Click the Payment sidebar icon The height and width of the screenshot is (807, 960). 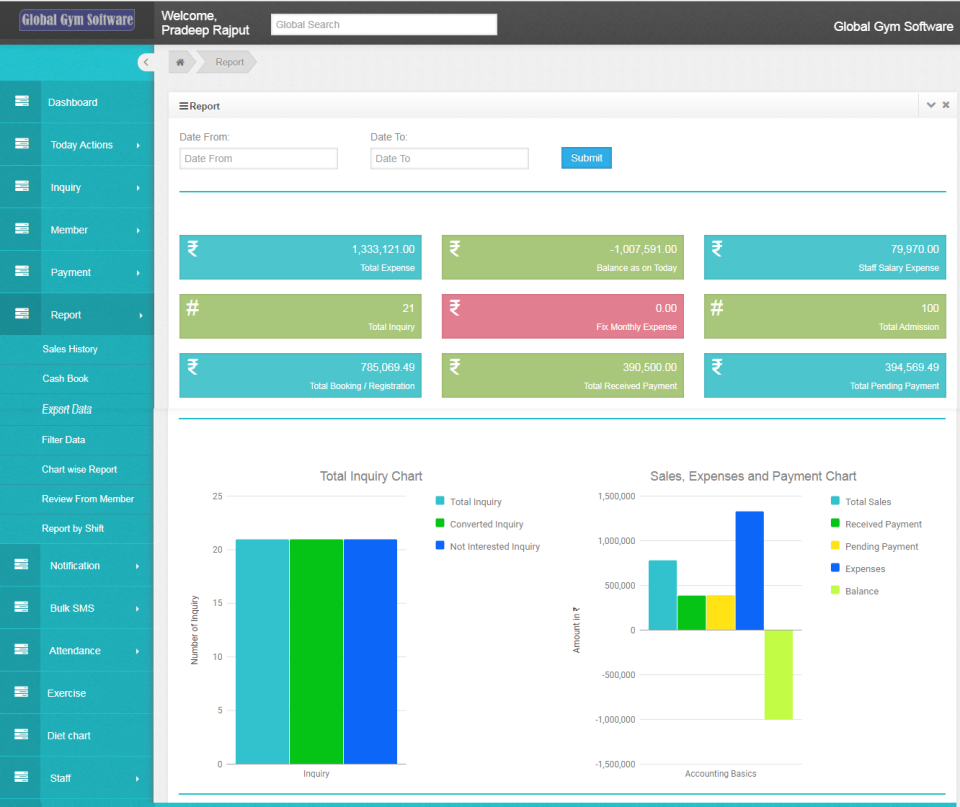click(x=21, y=271)
